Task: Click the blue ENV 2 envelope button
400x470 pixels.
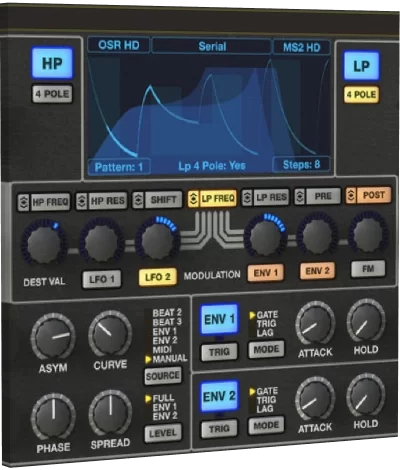Action: point(219,396)
